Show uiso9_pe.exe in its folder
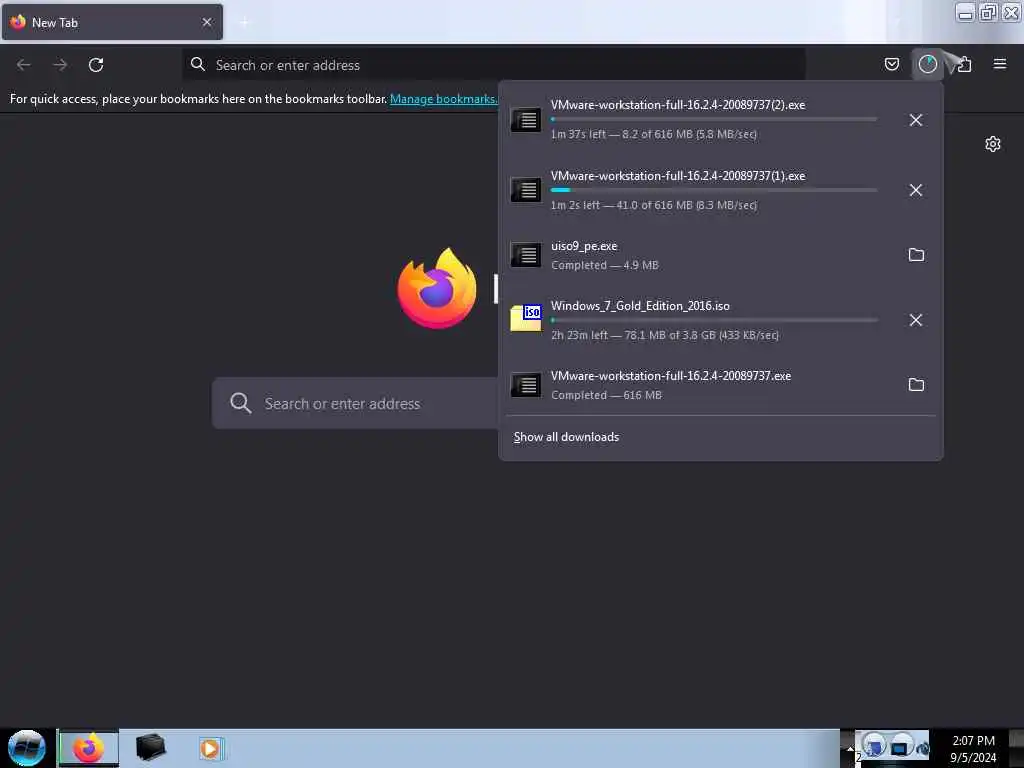Screen dimensions: 1024x768 click(x=916, y=255)
